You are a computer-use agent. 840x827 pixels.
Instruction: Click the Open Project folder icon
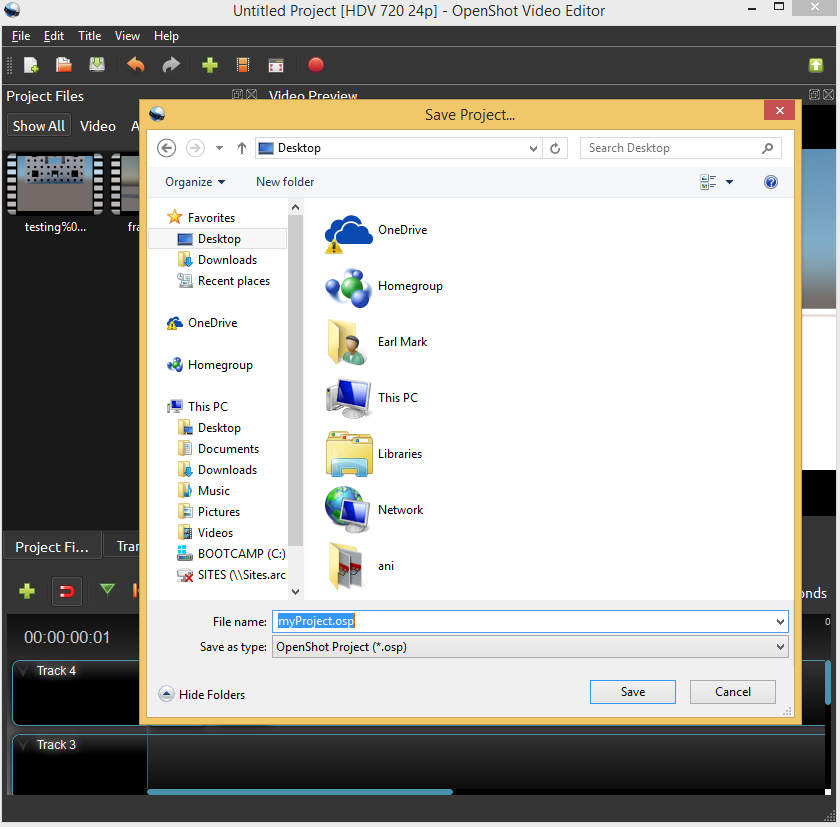tap(64, 65)
